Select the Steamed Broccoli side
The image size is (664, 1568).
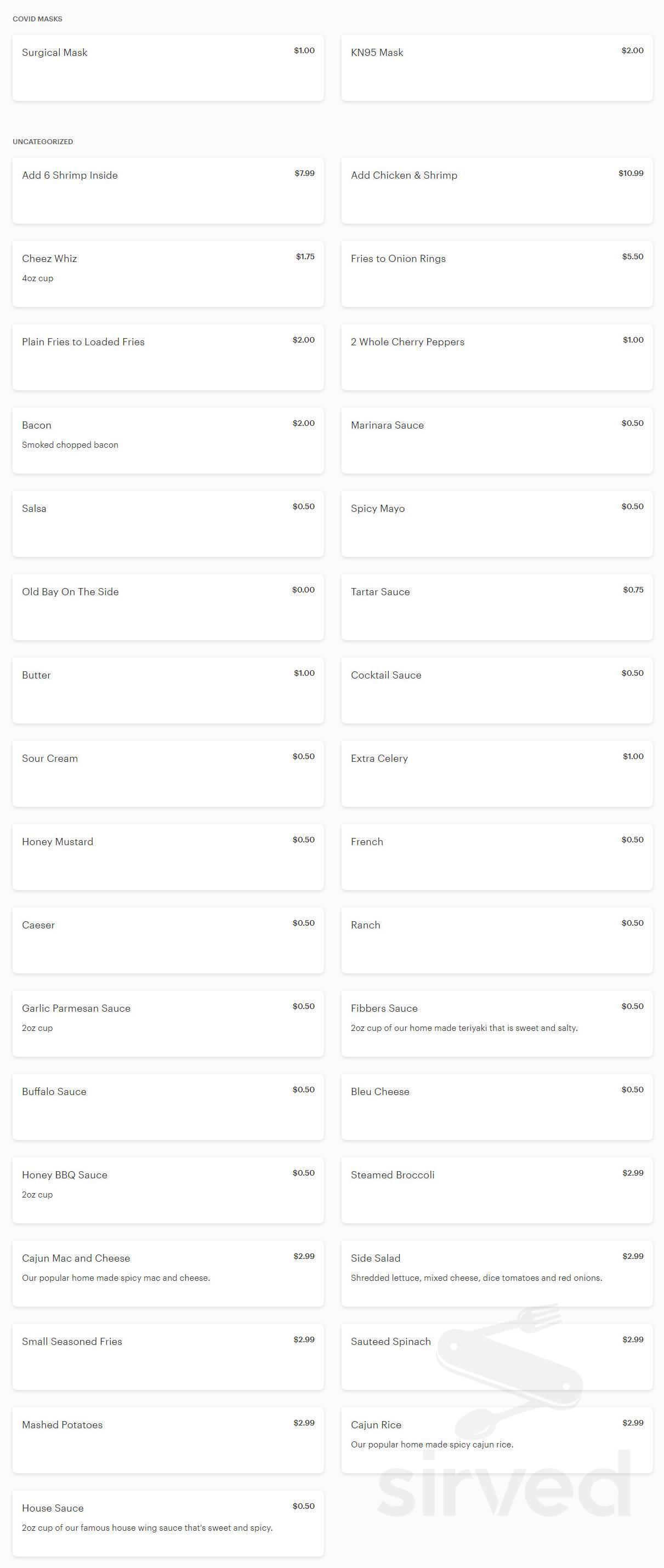pos(496,1190)
